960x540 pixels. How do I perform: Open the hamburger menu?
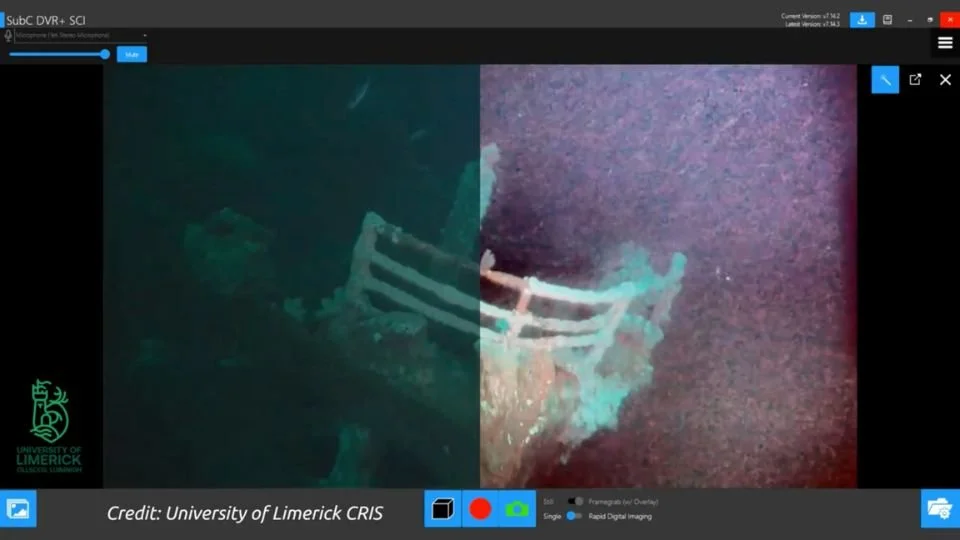945,43
